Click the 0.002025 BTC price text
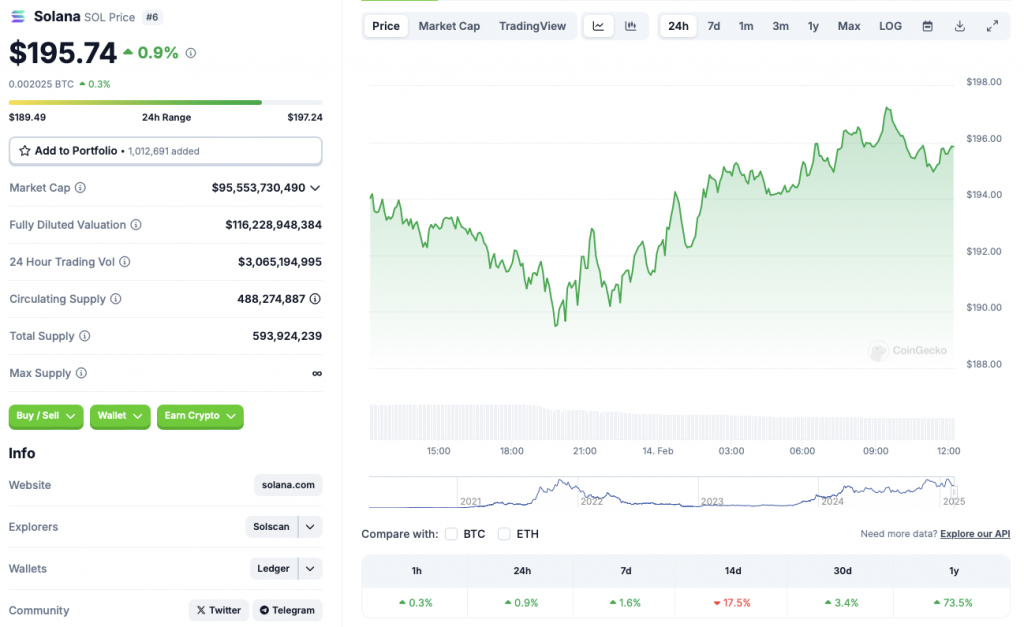Image resolution: width=1024 pixels, height=627 pixels. click(41, 84)
